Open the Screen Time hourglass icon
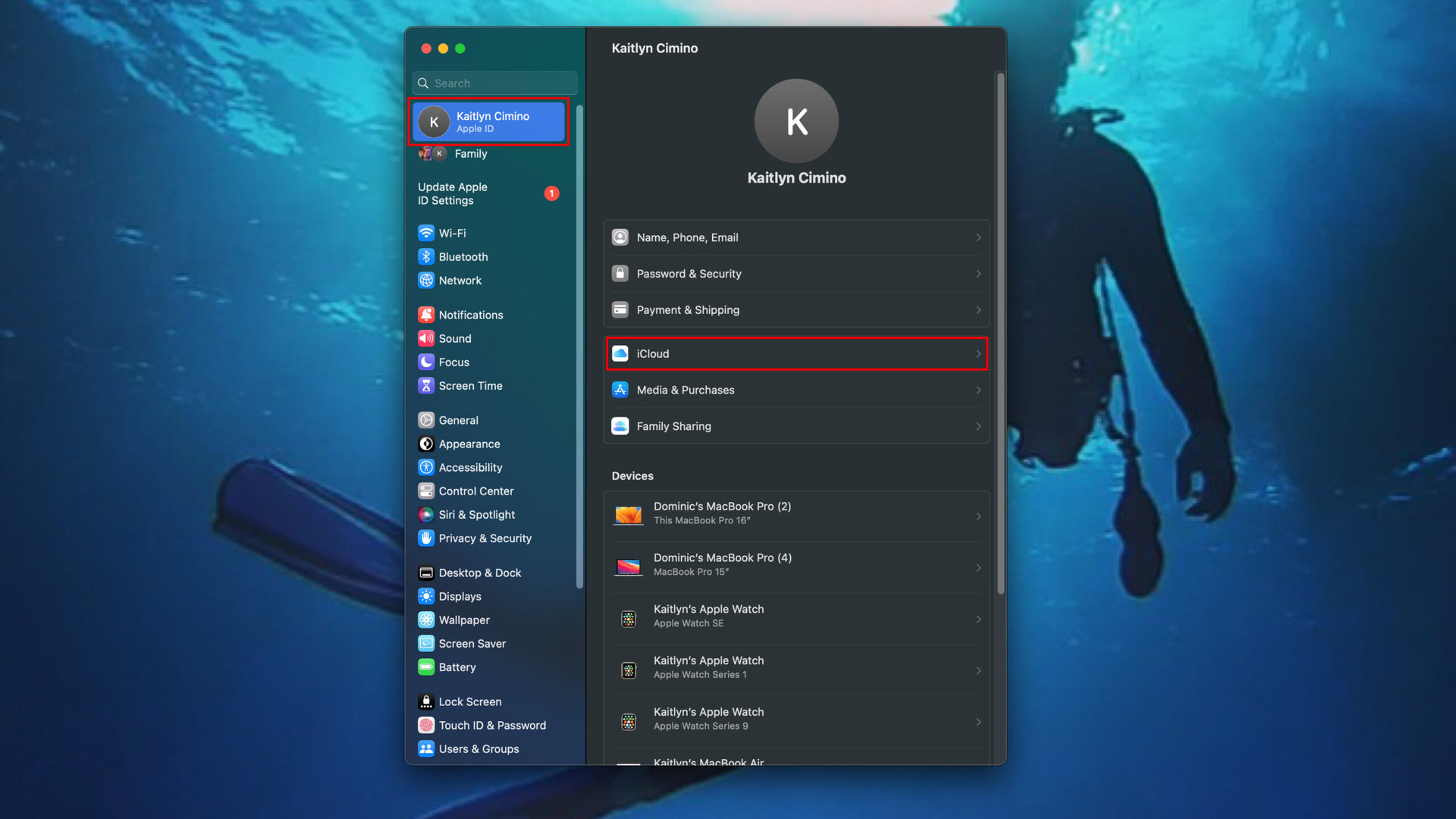 (x=426, y=385)
